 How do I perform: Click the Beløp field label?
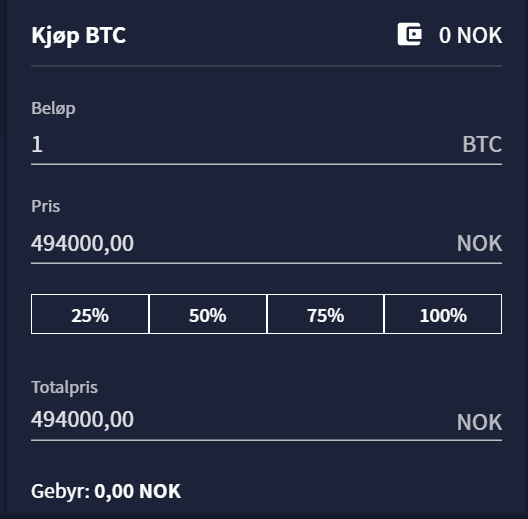point(53,109)
